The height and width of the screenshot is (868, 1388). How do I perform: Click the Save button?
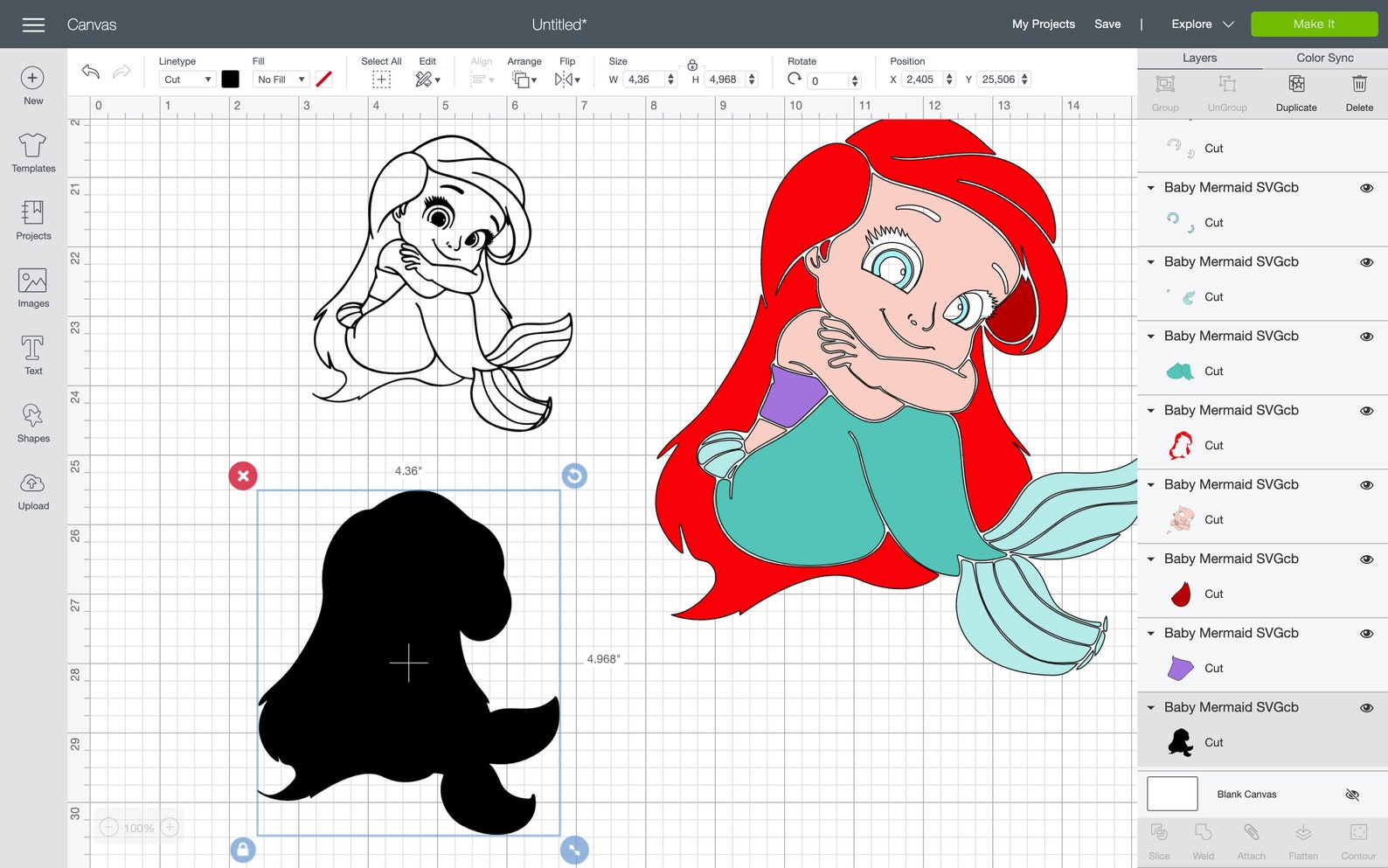tap(1107, 24)
